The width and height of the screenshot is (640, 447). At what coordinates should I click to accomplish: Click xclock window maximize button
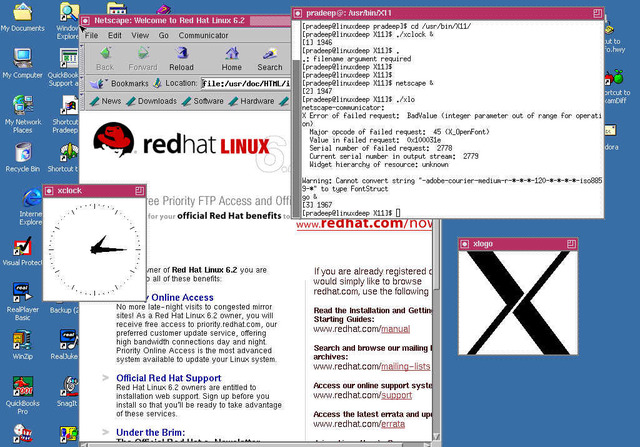[x=140, y=191]
